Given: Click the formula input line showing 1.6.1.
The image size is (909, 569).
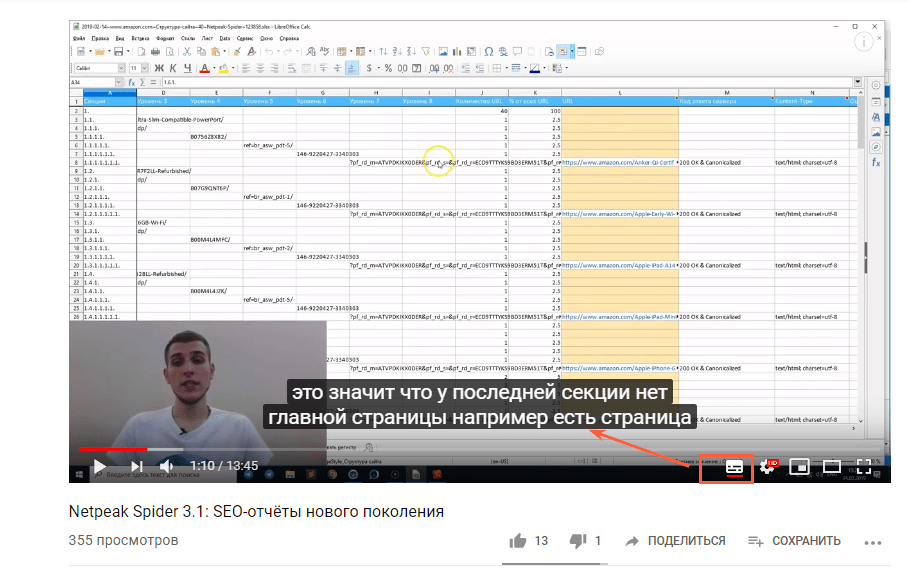Looking at the screenshot, I should (x=507, y=82).
